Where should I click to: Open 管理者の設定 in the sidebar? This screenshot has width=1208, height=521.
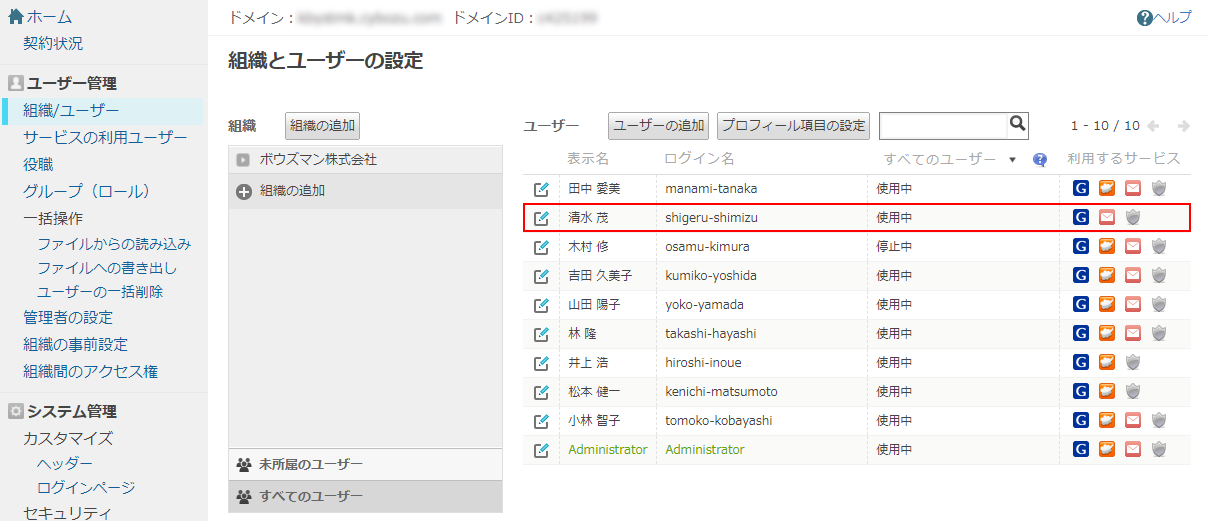[x=68, y=317]
